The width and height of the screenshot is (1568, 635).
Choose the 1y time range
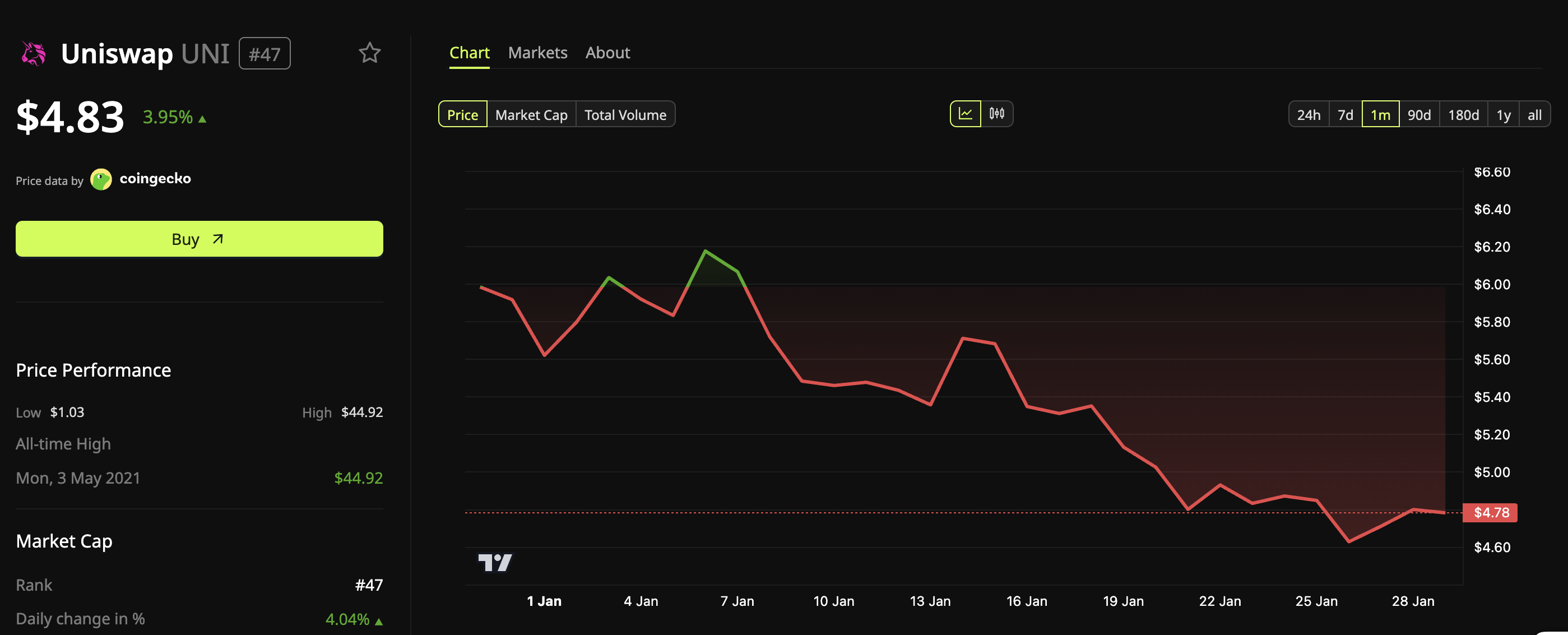[1503, 114]
